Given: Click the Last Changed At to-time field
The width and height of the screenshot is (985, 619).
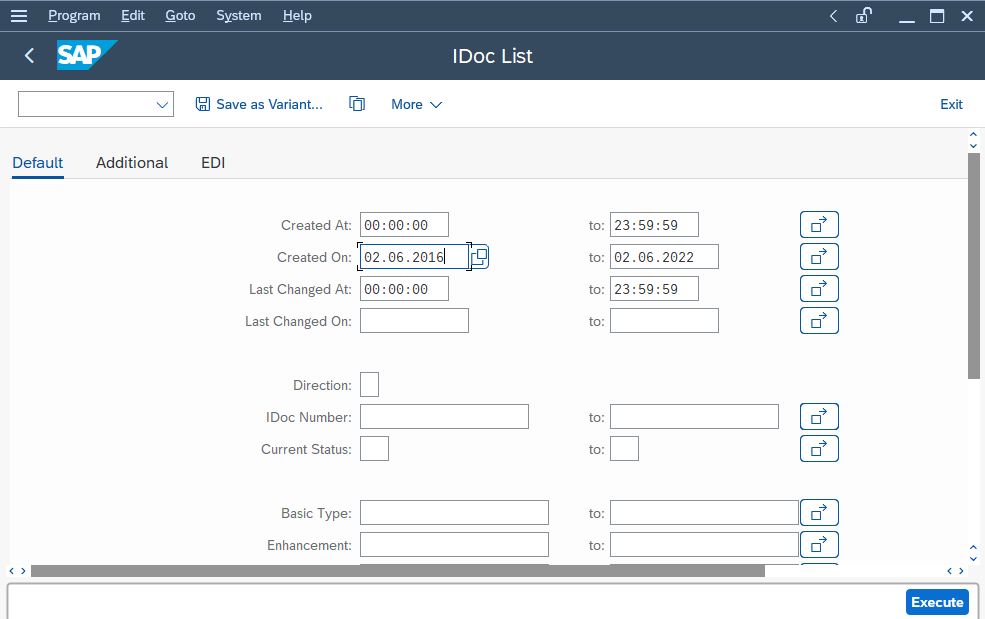Looking at the screenshot, I should point(654,289).
